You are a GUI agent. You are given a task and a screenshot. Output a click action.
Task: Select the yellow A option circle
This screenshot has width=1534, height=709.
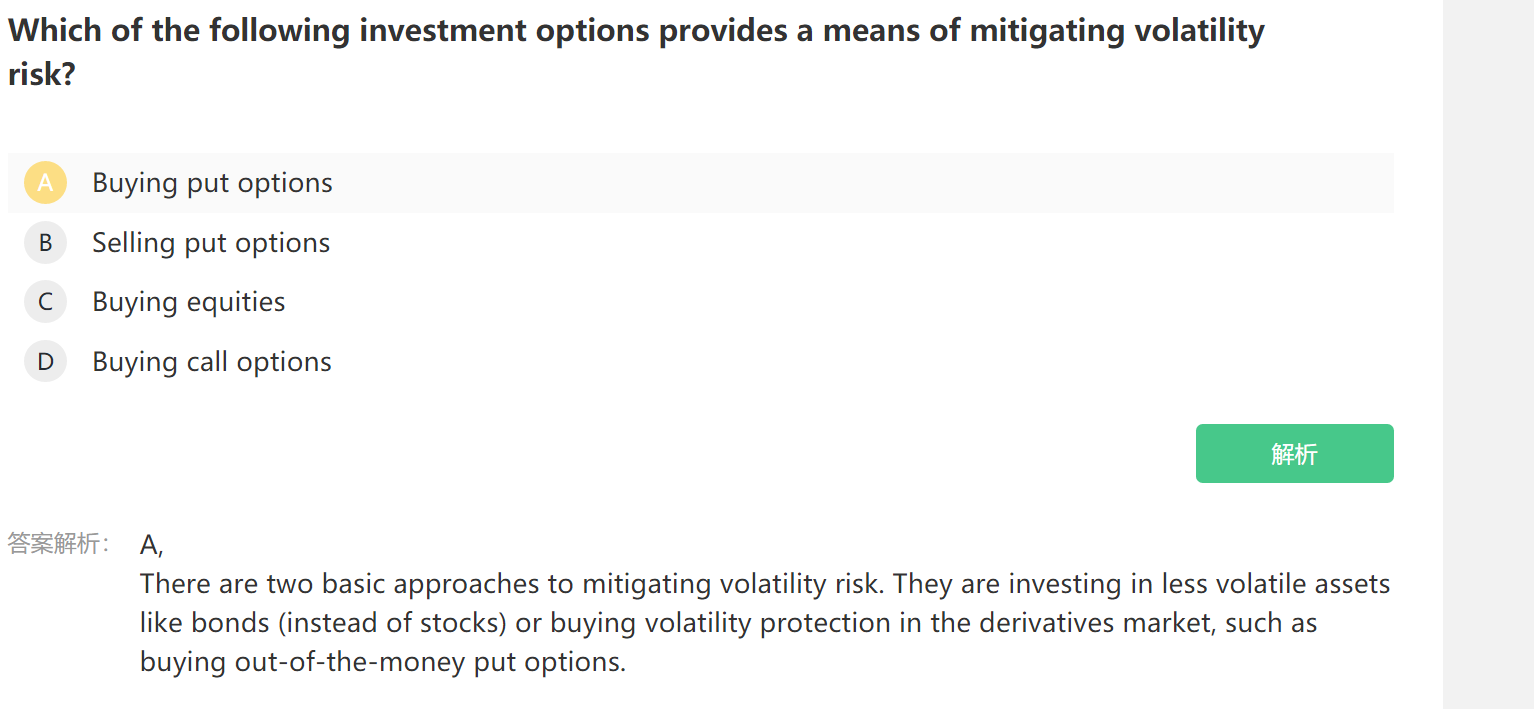45,183
